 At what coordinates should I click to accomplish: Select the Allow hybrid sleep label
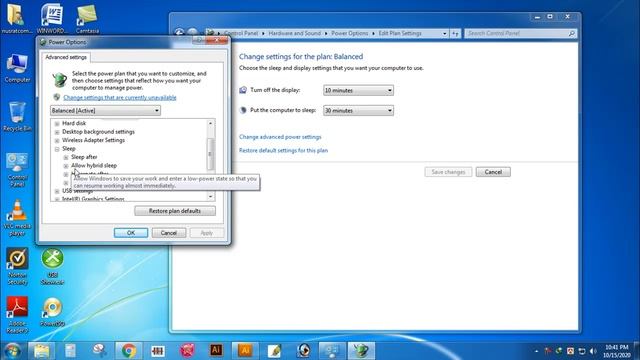point(94,166)
